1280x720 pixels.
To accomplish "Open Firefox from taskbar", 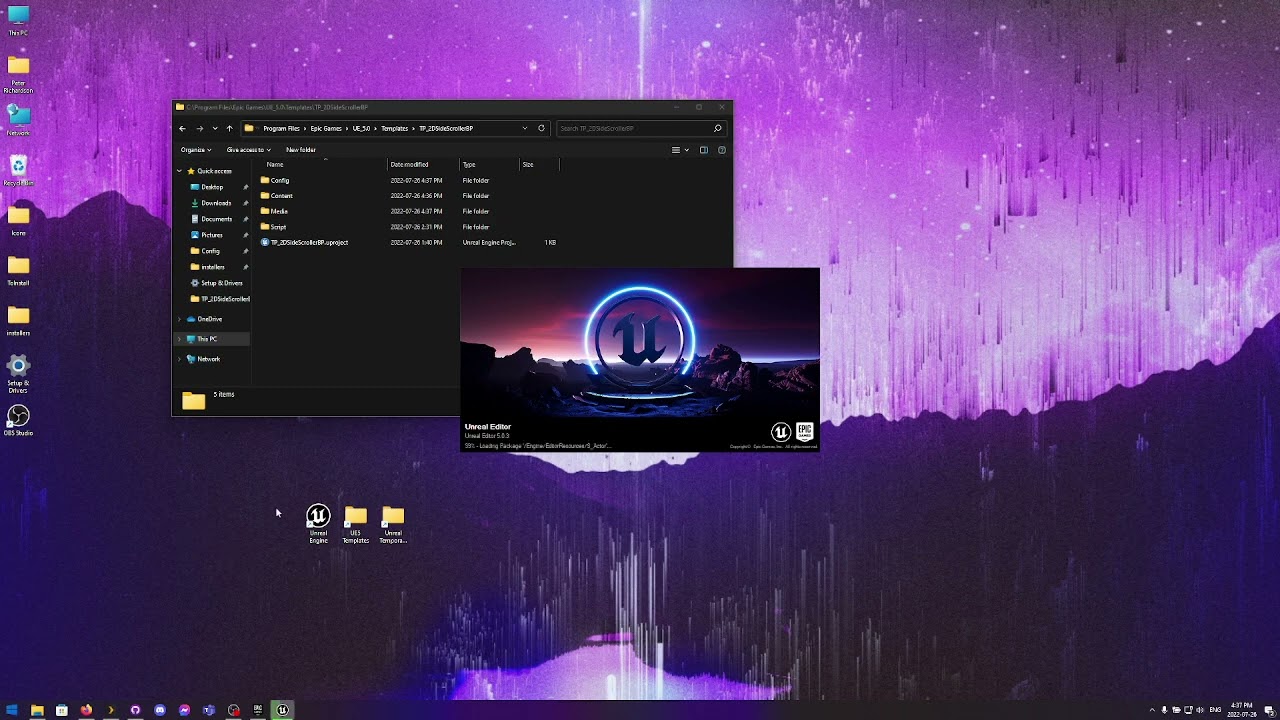I will [x=86, y=710].
